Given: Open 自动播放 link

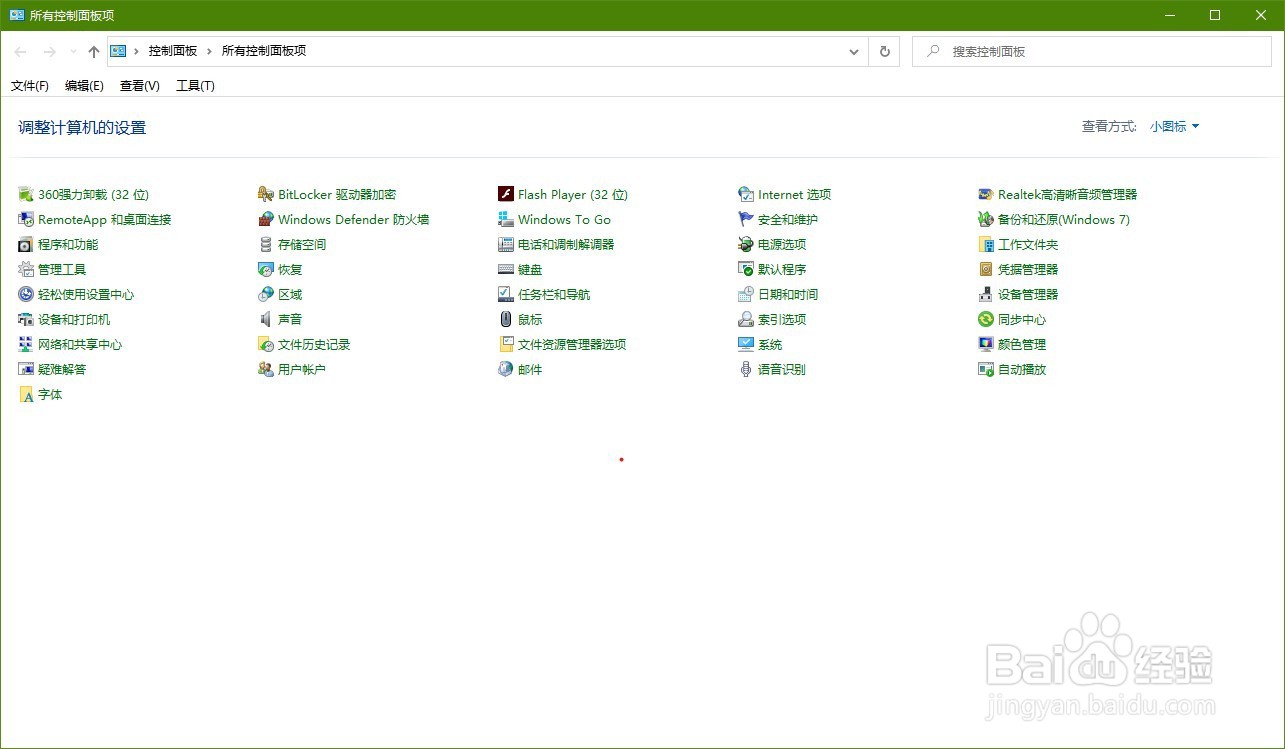Looking at the screenshot, I should (x=1022, y=369).
